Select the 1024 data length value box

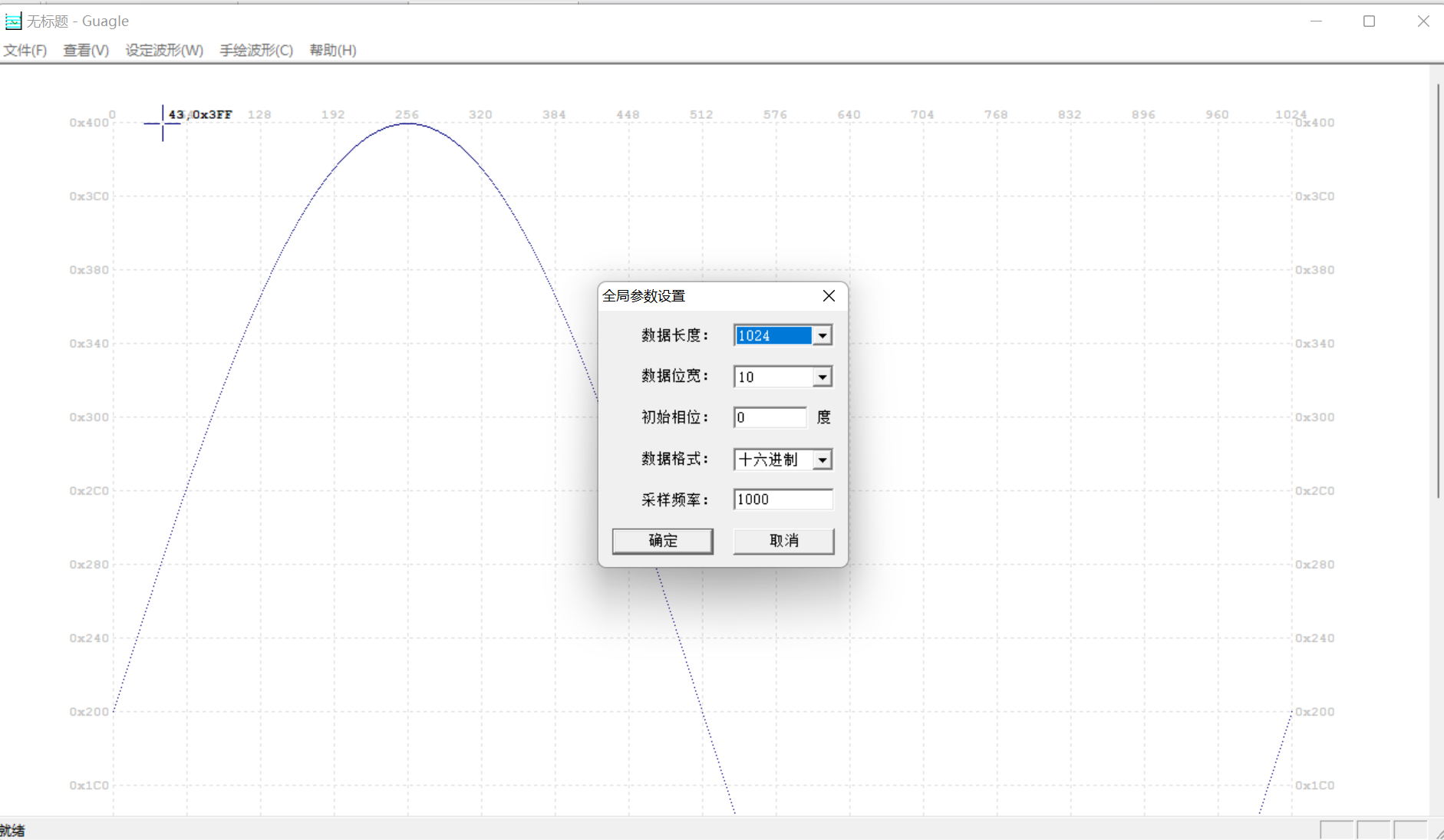[773, 335]
